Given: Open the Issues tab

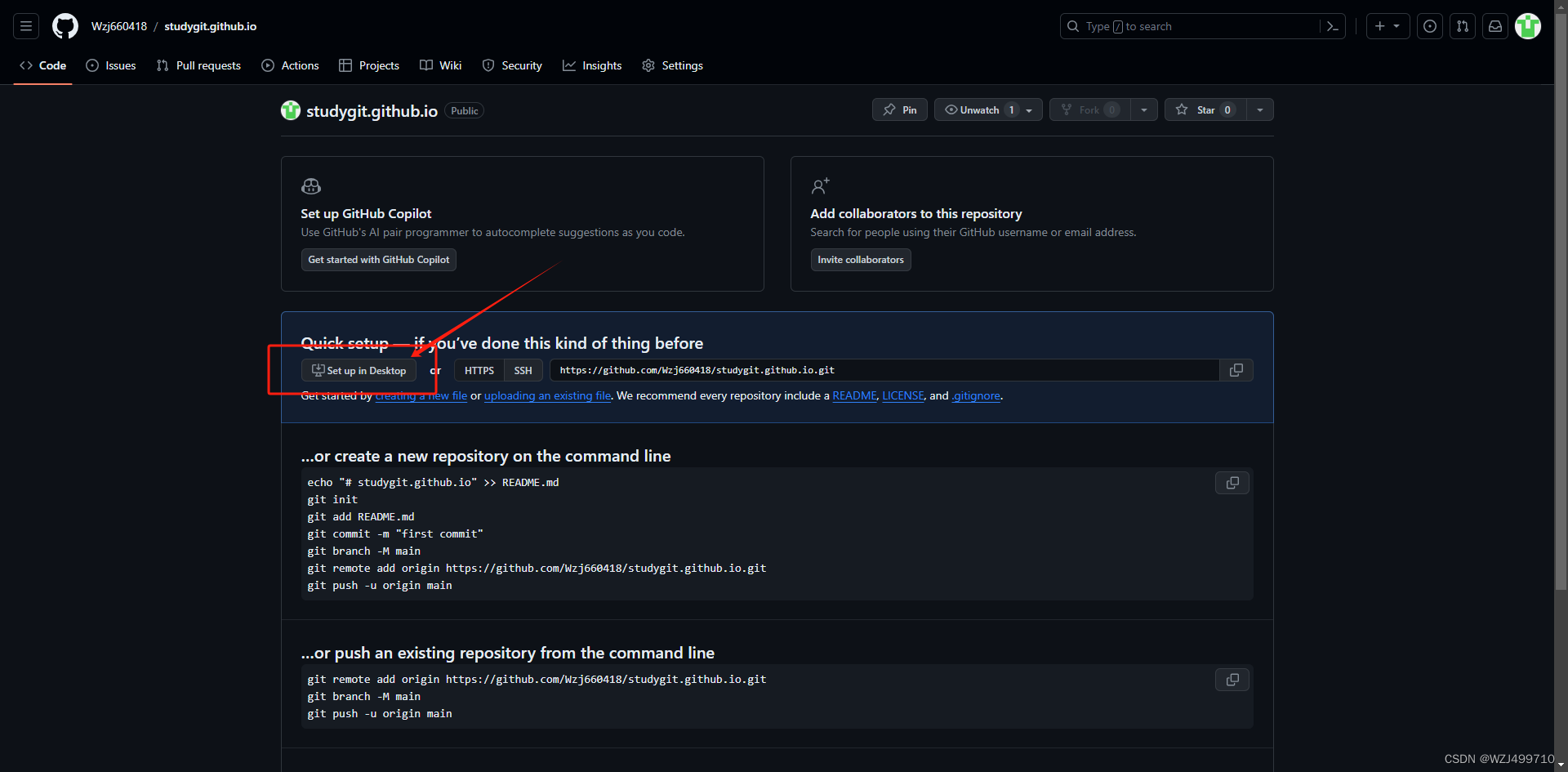Looking at the screenshot, I should point(111,65).
